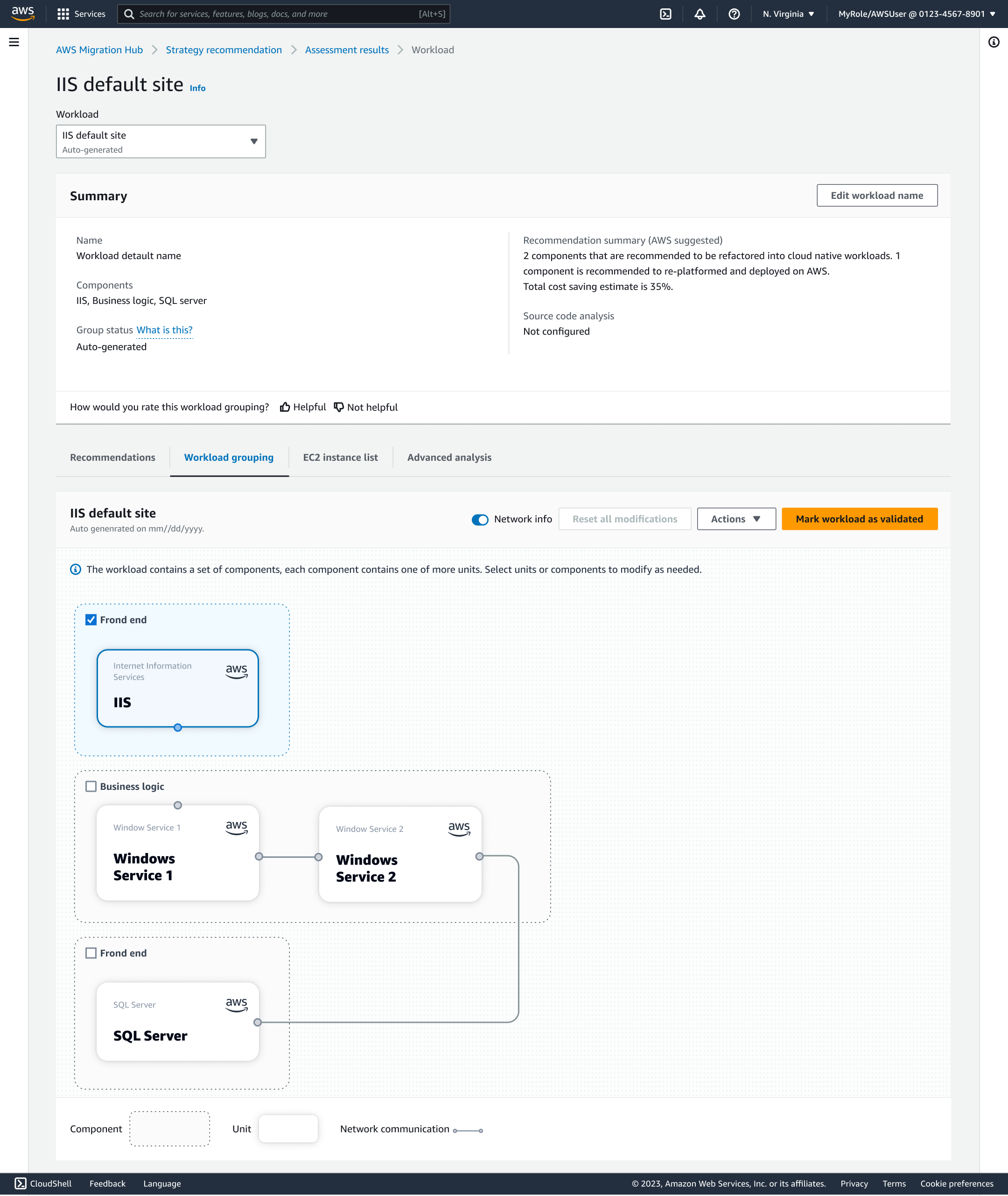Screen dimensions: 1008x1196
Task: Select the IIS unit card
Action: click(178, 688)
